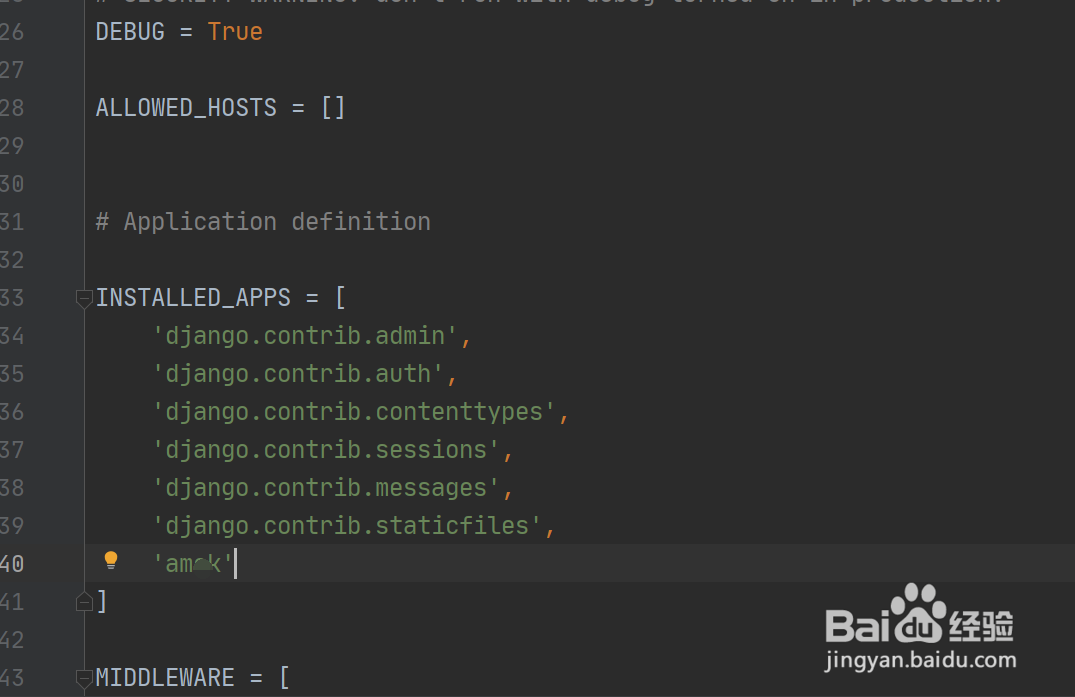Collapse the INSTALLED_APPS list fold
Viewport: 1075px width, 697px height.
click(x=84, y=298)
